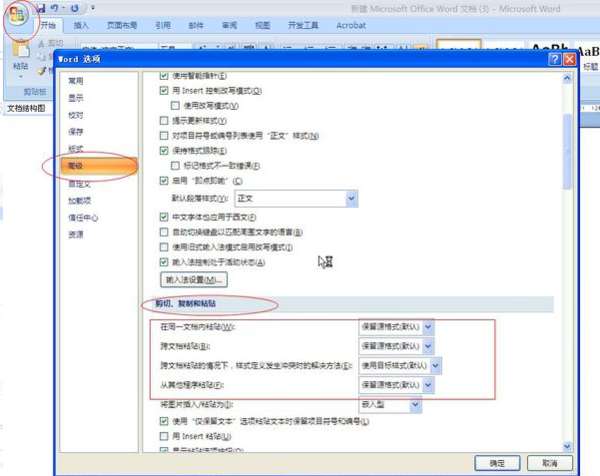This screenshot has height=476, width=600.
Task: Close the Word 选项 dialog with the X
Action: (569, 59)
